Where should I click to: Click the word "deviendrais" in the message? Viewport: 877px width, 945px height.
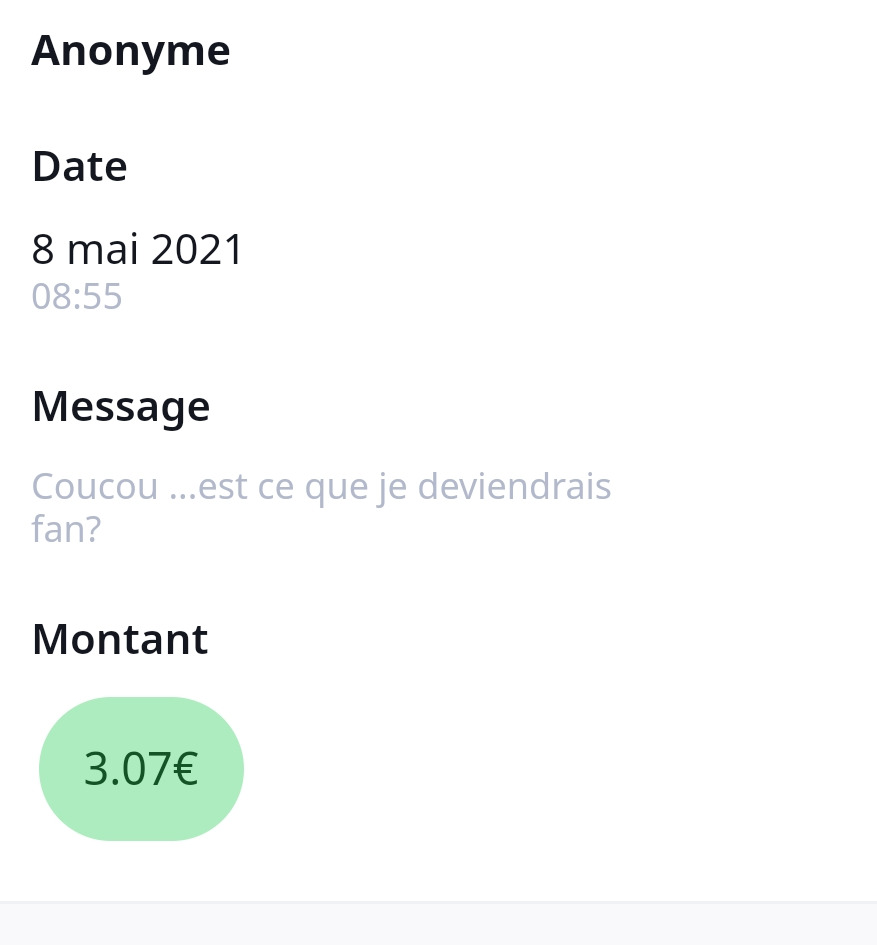click(514, 487)
